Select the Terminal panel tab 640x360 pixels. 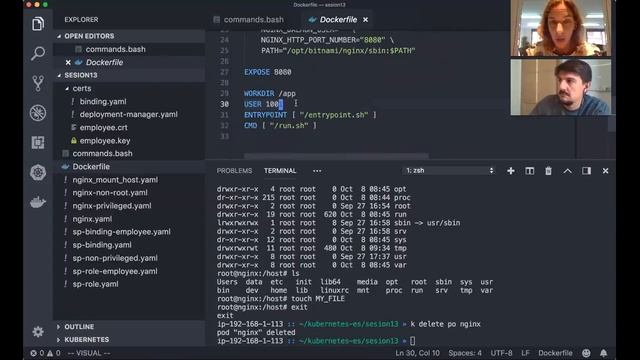point(280,171)
